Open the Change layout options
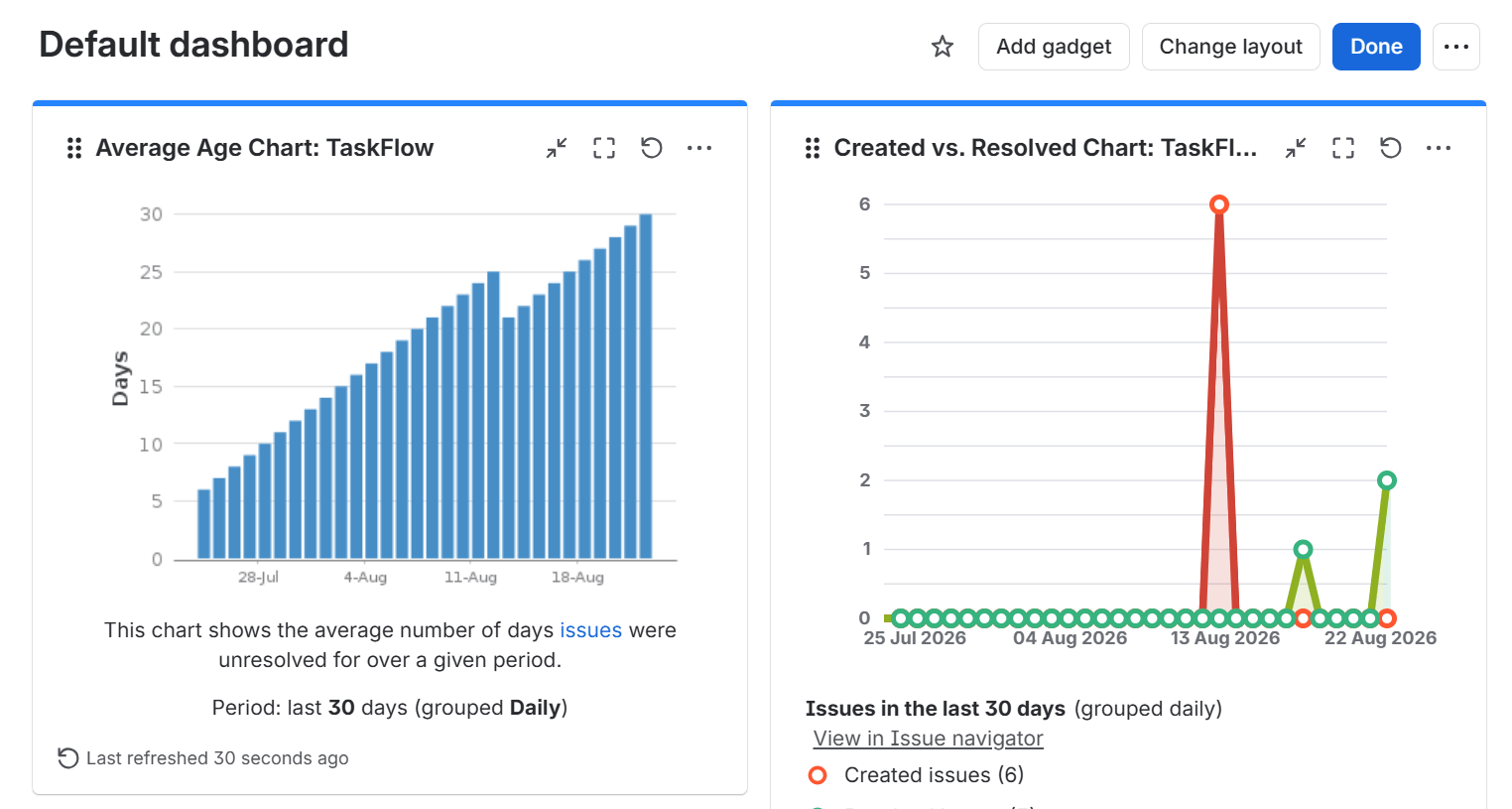The width and height of the screenshot is (1512, 809). pos(1231,47)
